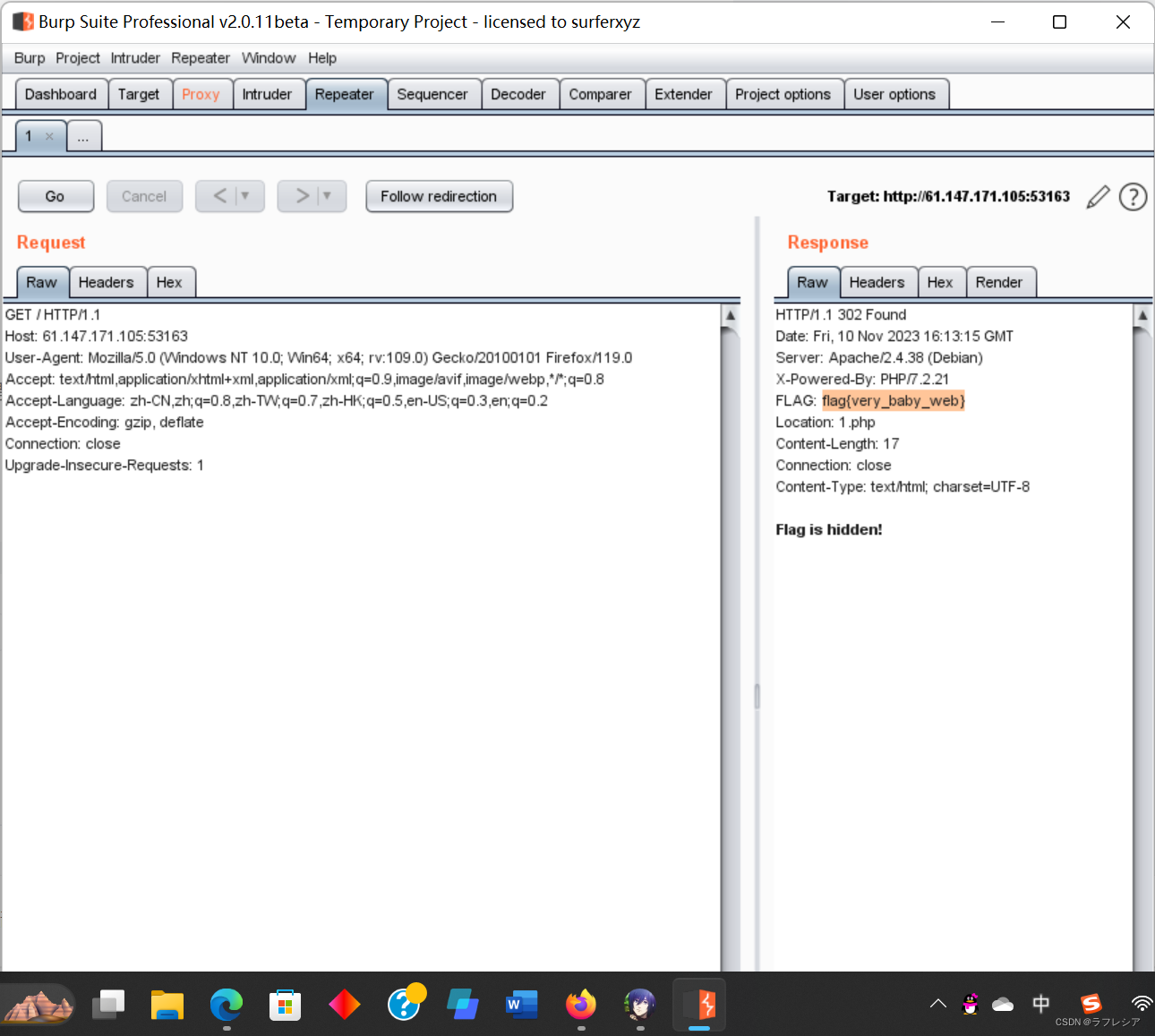The image size is (1155, 1036).
Task: Open Repeater help via the question mark icon
Action: click(1133, 196)
